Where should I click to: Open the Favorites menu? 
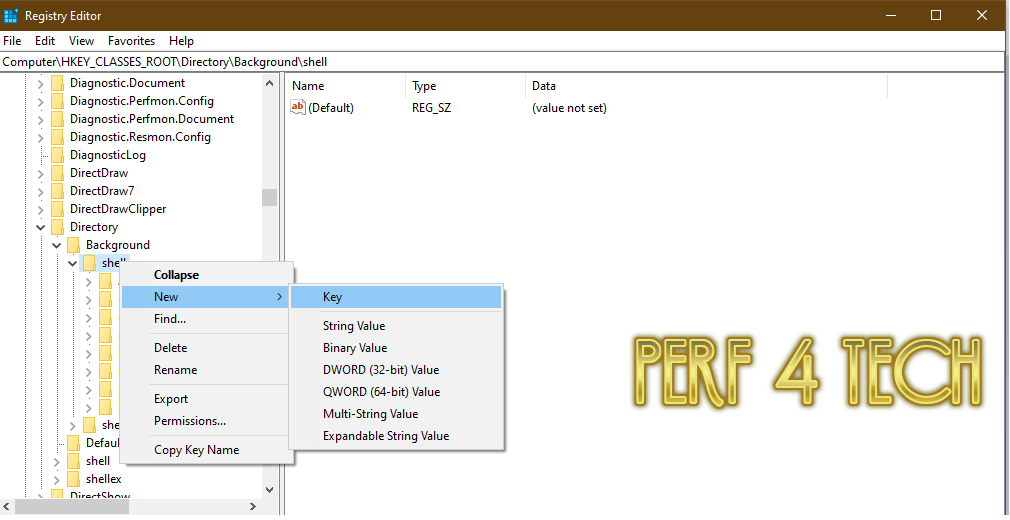pos(131,41)
